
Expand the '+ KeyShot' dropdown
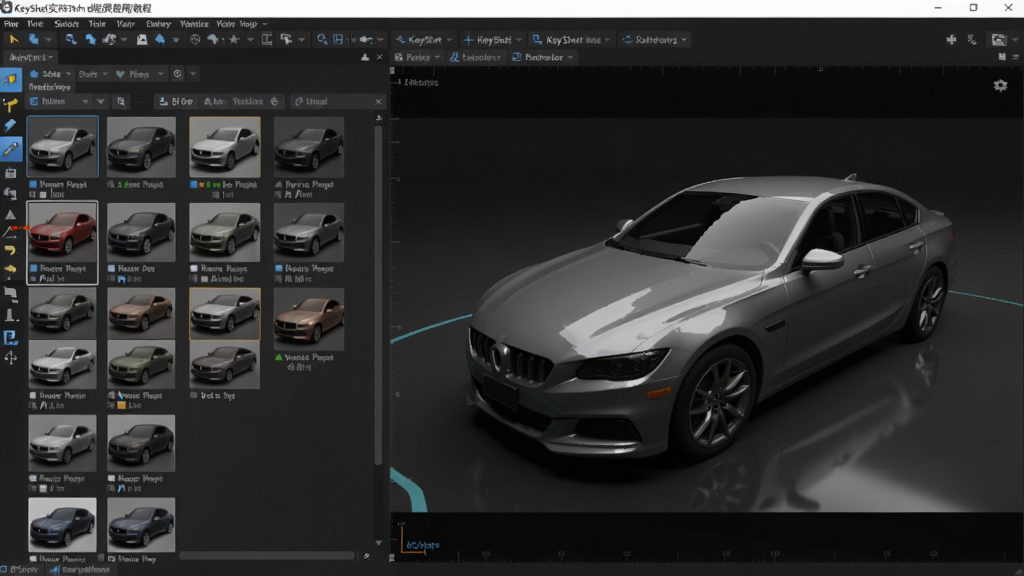point(519,40)
